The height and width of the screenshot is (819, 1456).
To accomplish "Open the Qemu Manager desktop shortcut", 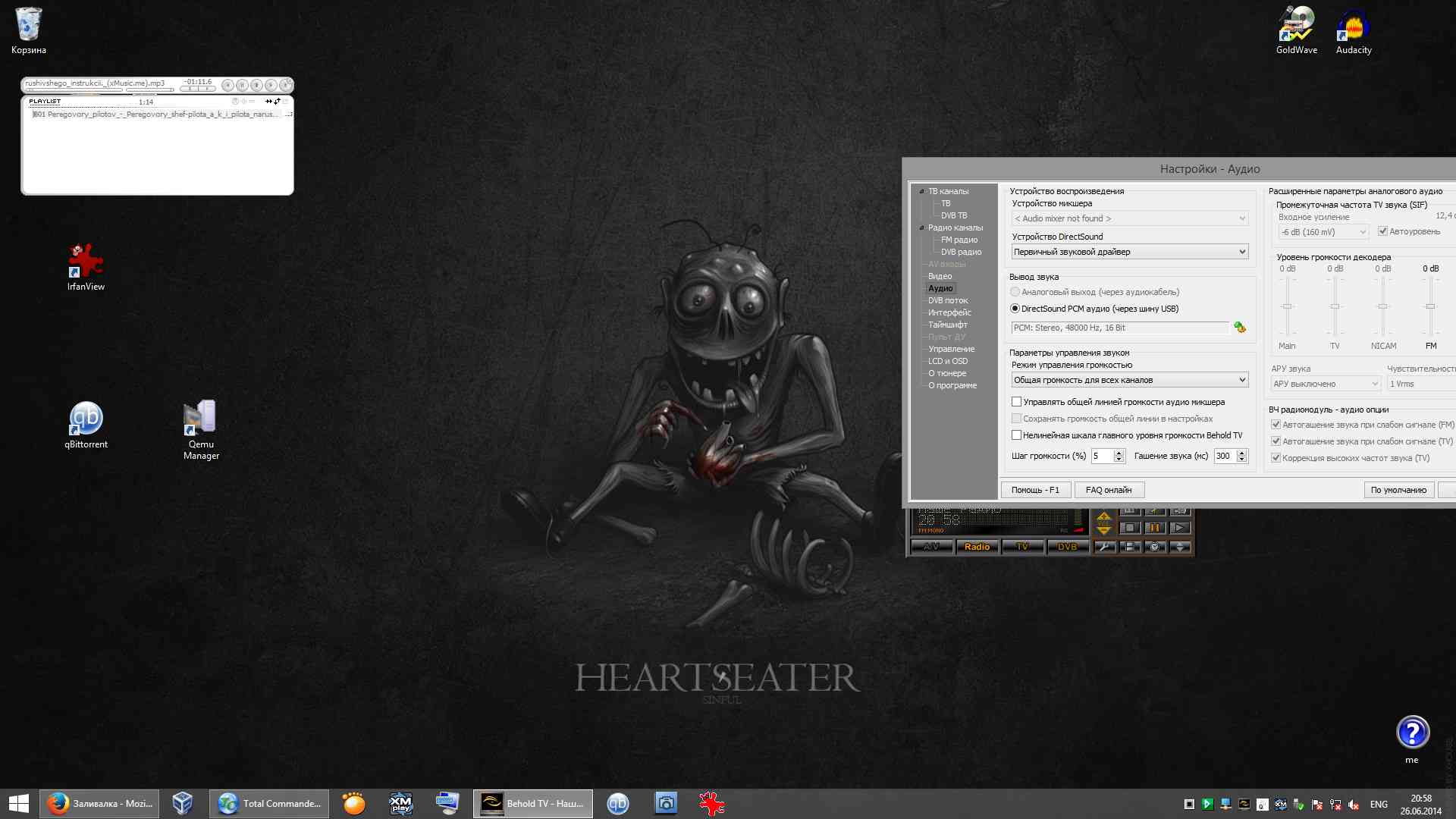I will pos(201,430).
